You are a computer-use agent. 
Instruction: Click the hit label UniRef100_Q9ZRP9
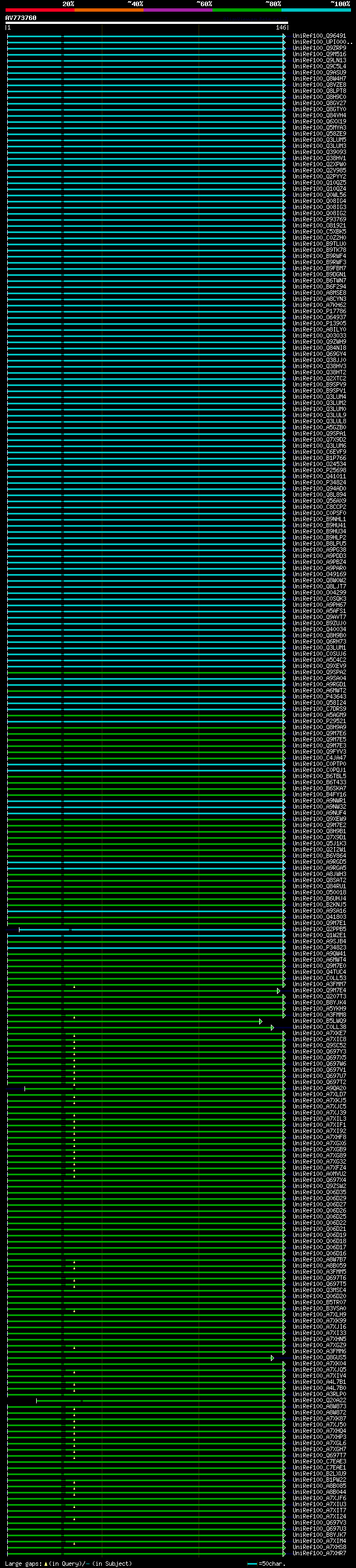point(319,48)
